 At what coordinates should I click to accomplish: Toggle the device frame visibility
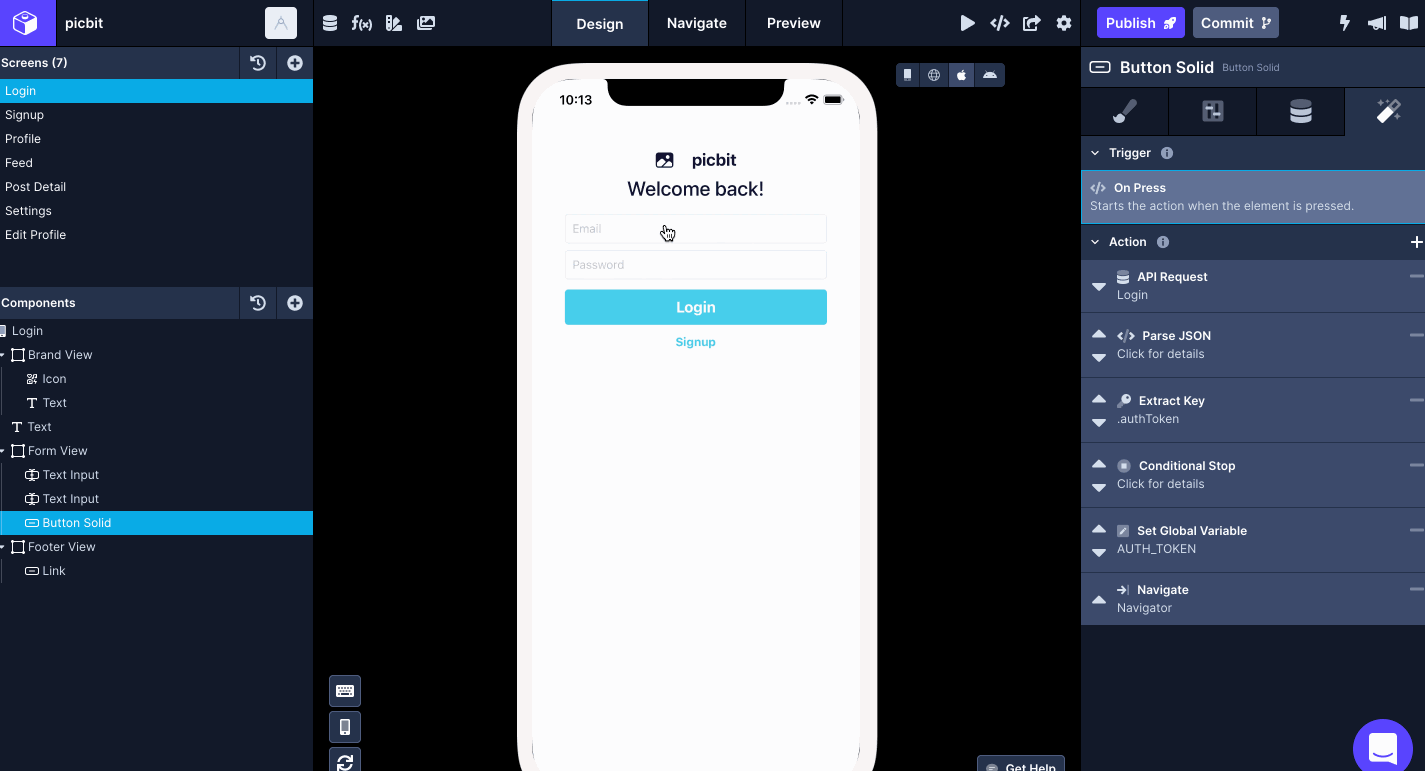click(x=344, y=726)
